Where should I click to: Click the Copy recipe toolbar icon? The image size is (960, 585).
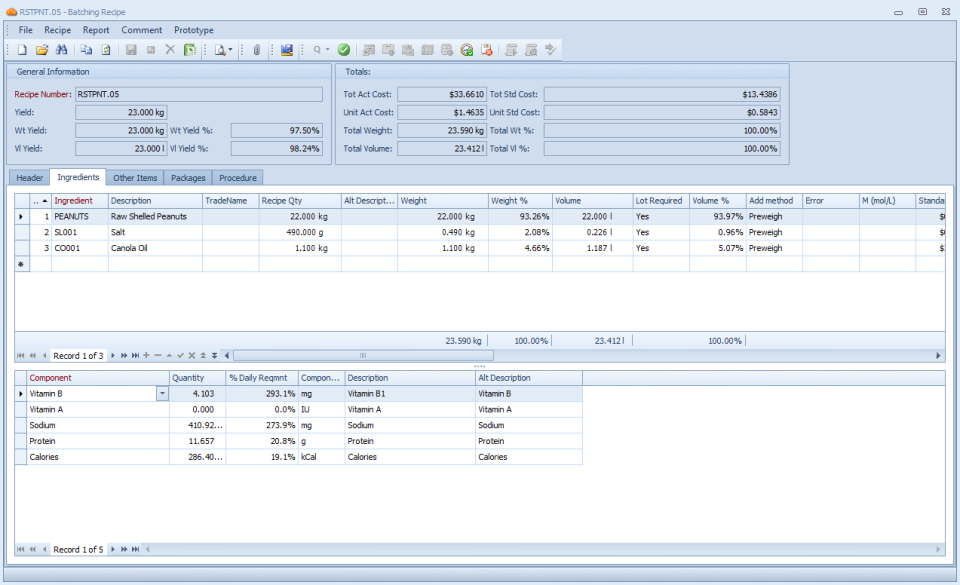pyautogui.click(x=87, y=49)
